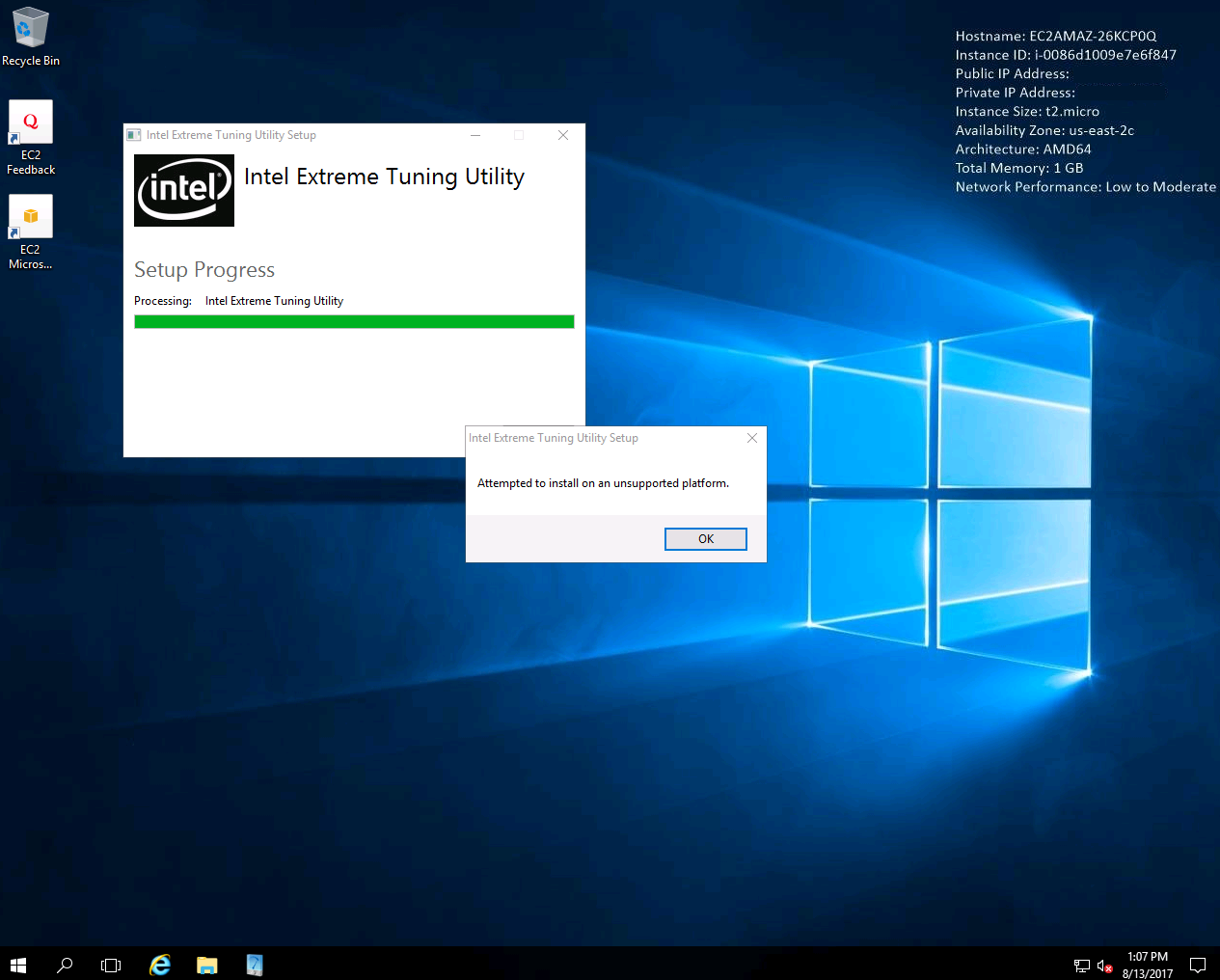Close the Intel Extreme Tuning Utility Setup window
The width and height of the screenshot is (1220, 980).
point(563,135)
